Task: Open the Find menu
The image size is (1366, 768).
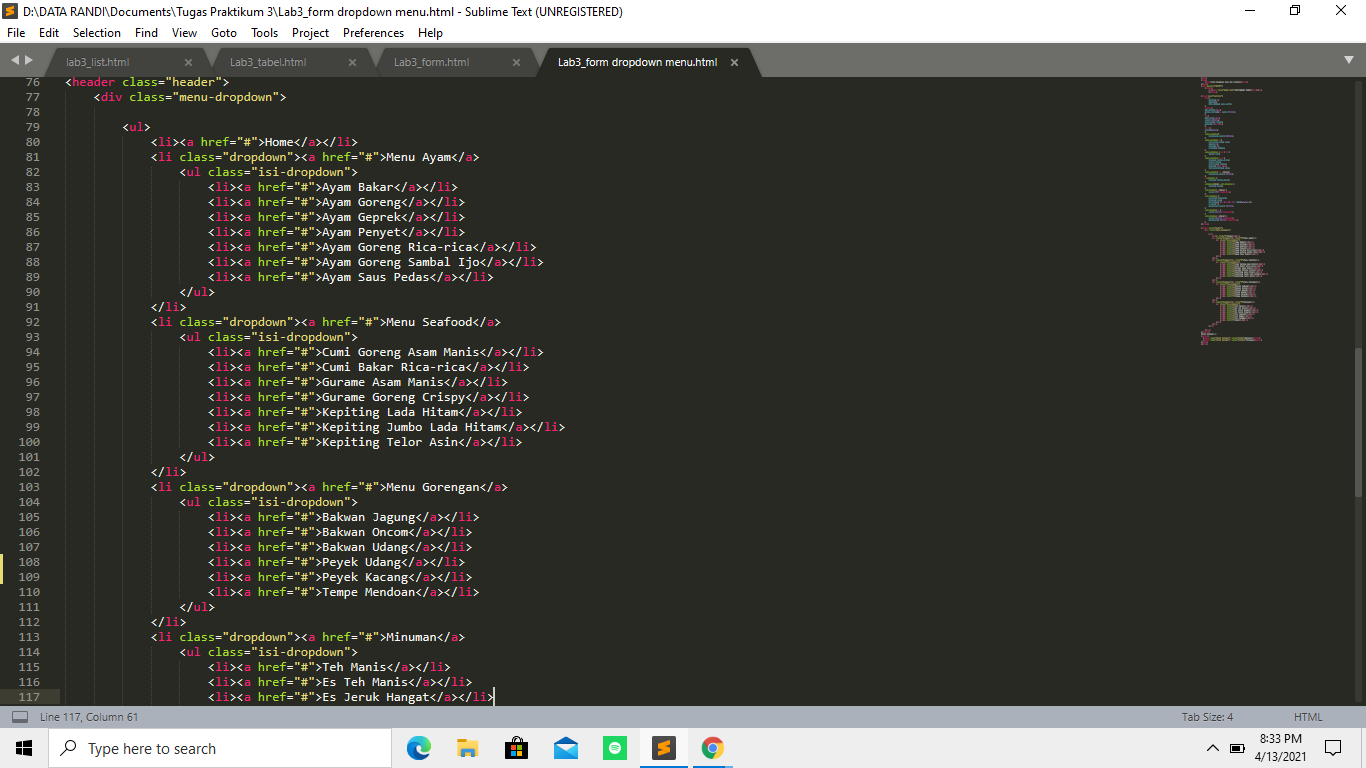Action: tap(146, 33)
